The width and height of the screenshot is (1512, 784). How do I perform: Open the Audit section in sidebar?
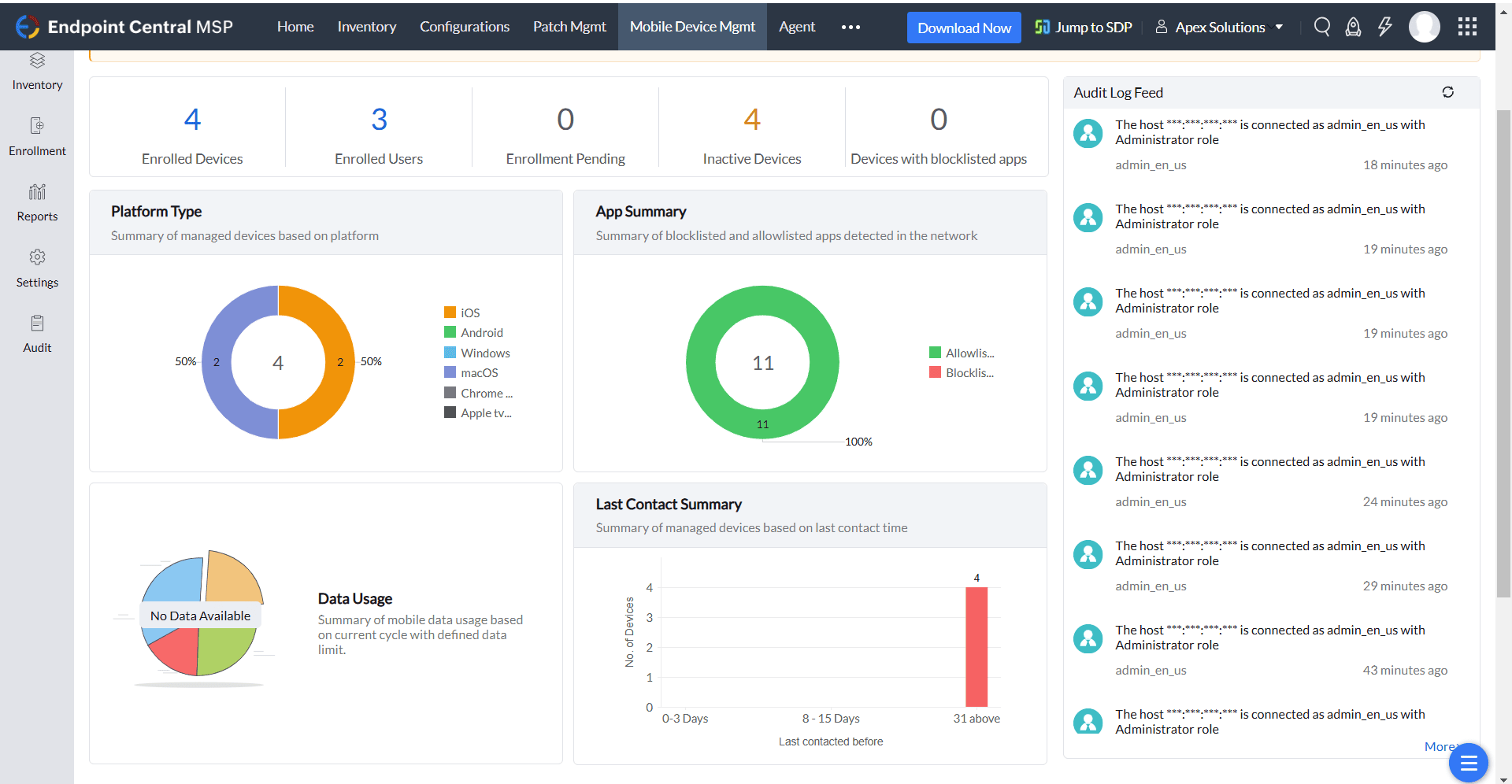pos(37,334)
